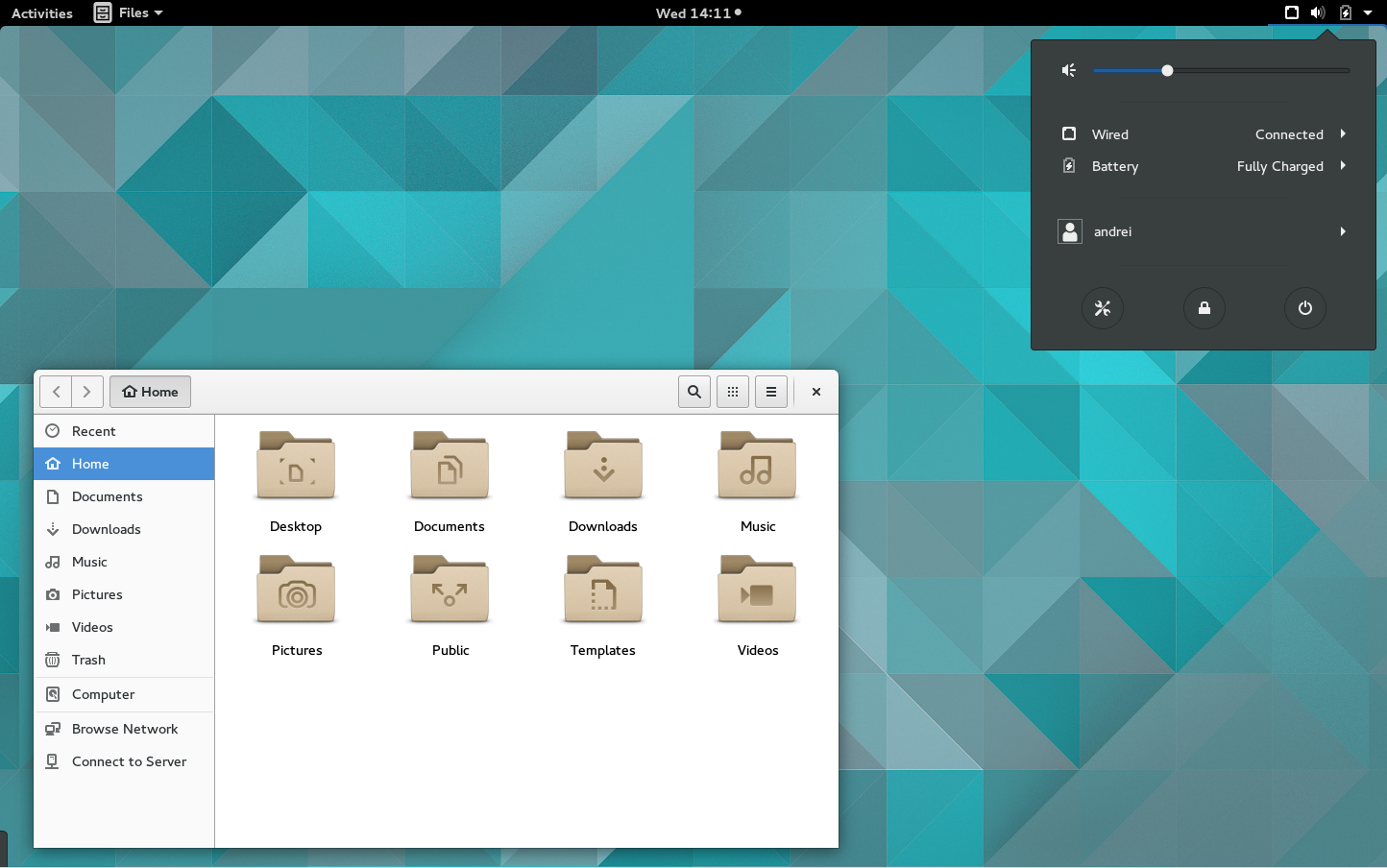
Task: Select Music in the sidebar
Action: pos(124,562)
